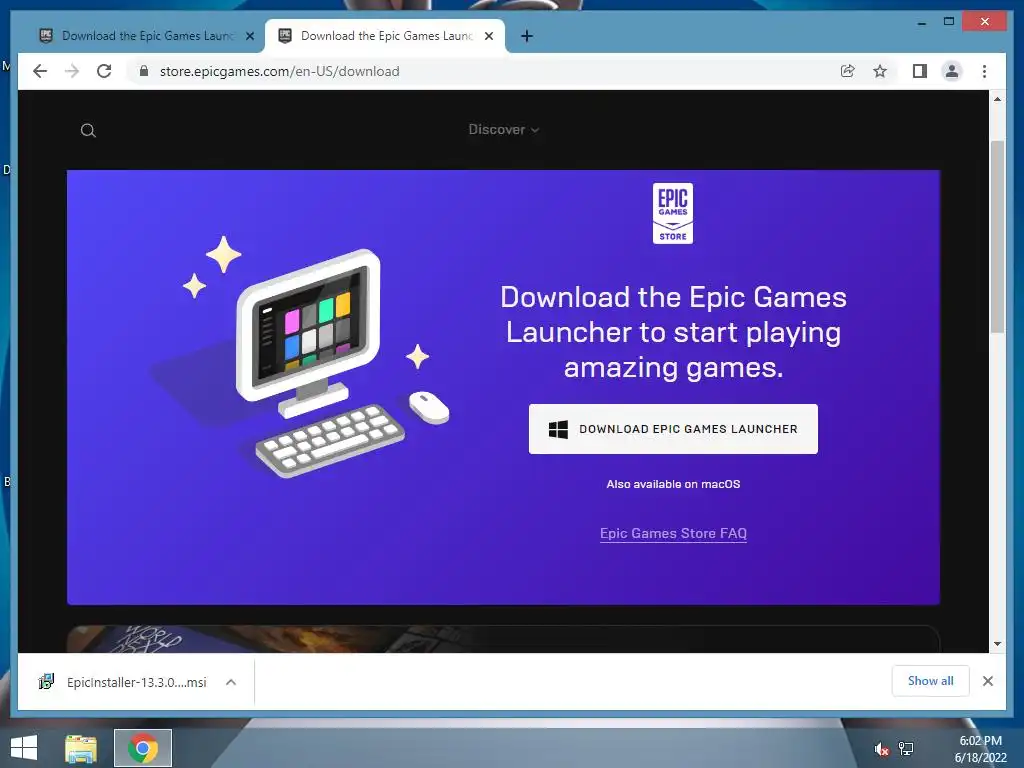Click the Chrome taskbar icon
Screen dimensions: 1024x768
coord(143,748)
